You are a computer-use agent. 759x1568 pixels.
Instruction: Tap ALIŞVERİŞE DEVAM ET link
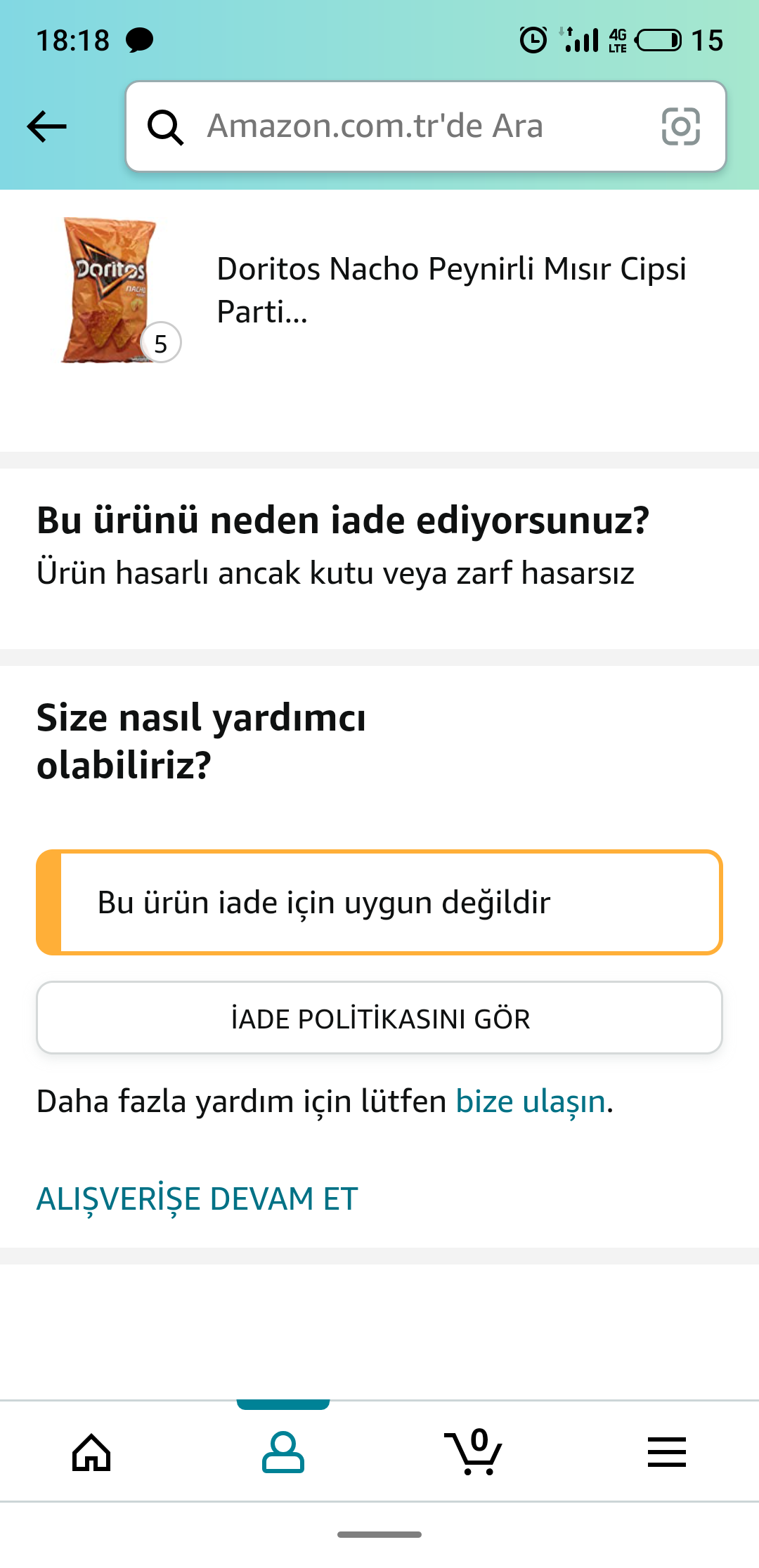(197, 1198)
